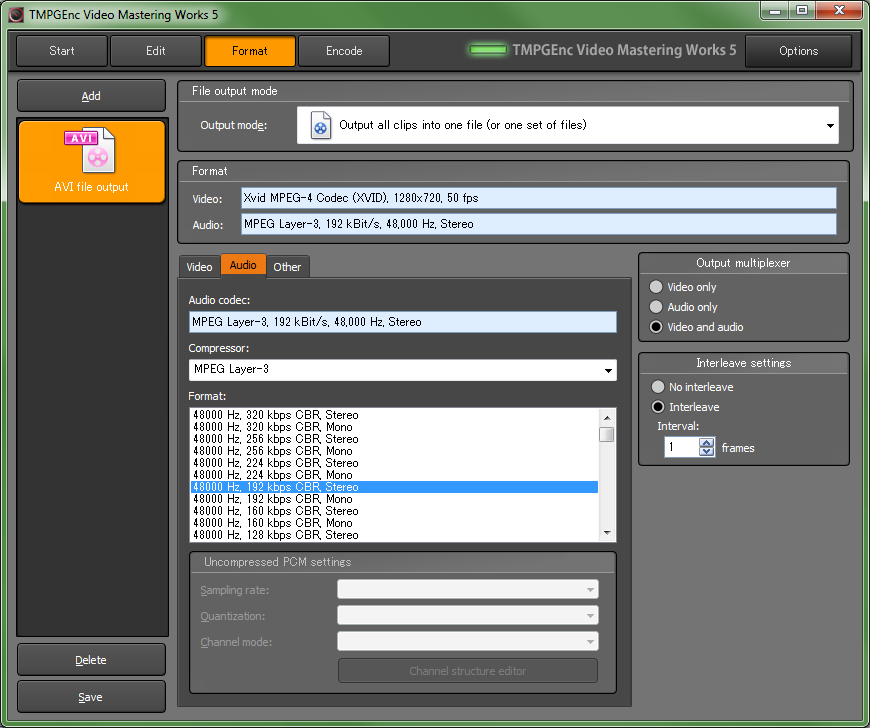Click the Delete button

[92, 660]
